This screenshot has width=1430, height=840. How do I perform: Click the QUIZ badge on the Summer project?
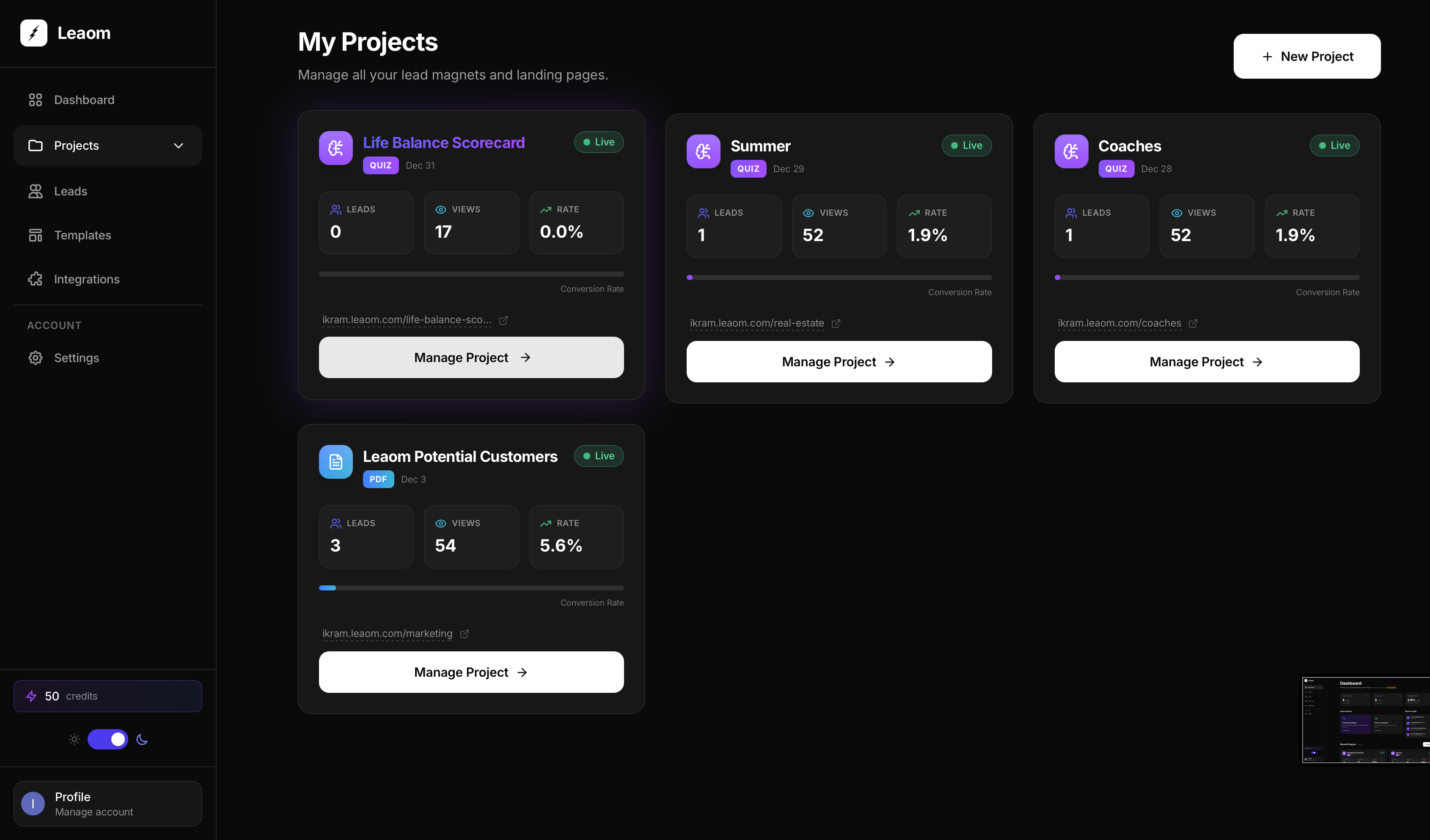pos(748,168)
